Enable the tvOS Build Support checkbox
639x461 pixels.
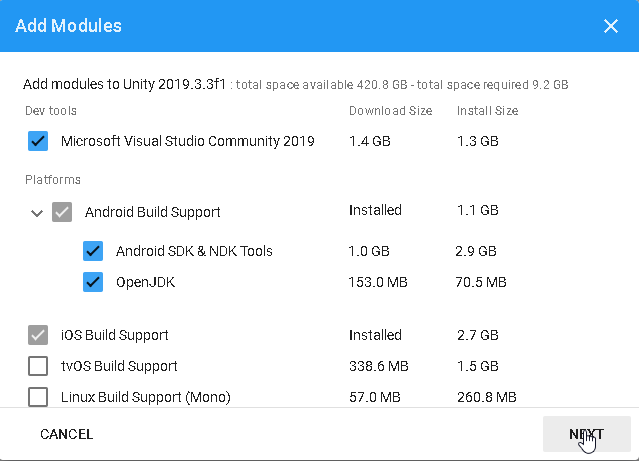tap(38, 366)
